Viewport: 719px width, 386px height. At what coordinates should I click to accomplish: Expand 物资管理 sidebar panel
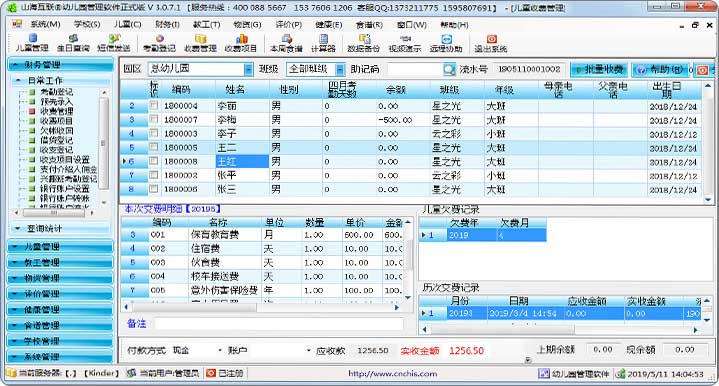pyautogui.click(x=61, y=278)
